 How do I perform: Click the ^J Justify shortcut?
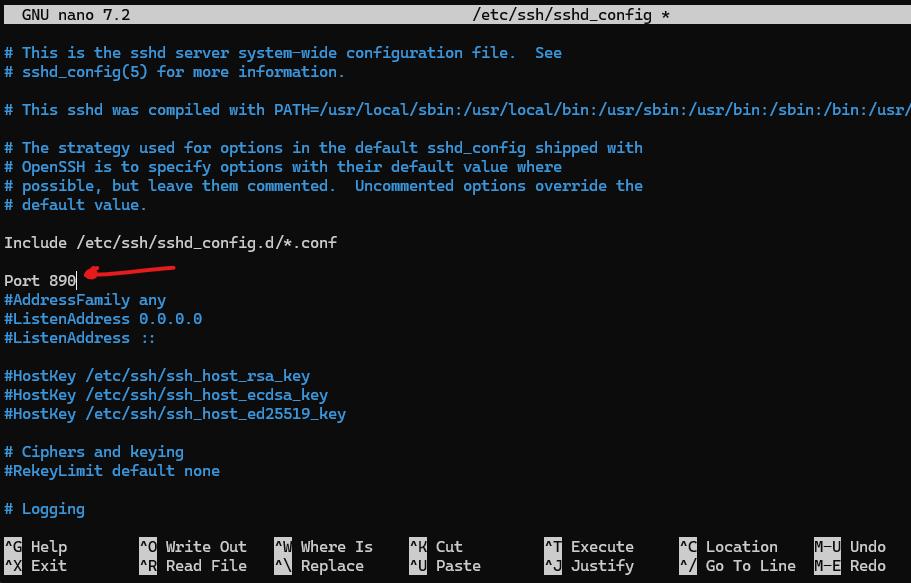click(x=589, y=566)
